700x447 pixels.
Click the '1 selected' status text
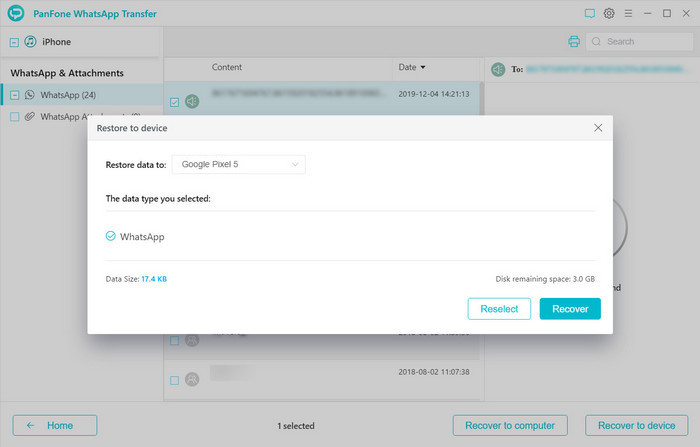296,426
